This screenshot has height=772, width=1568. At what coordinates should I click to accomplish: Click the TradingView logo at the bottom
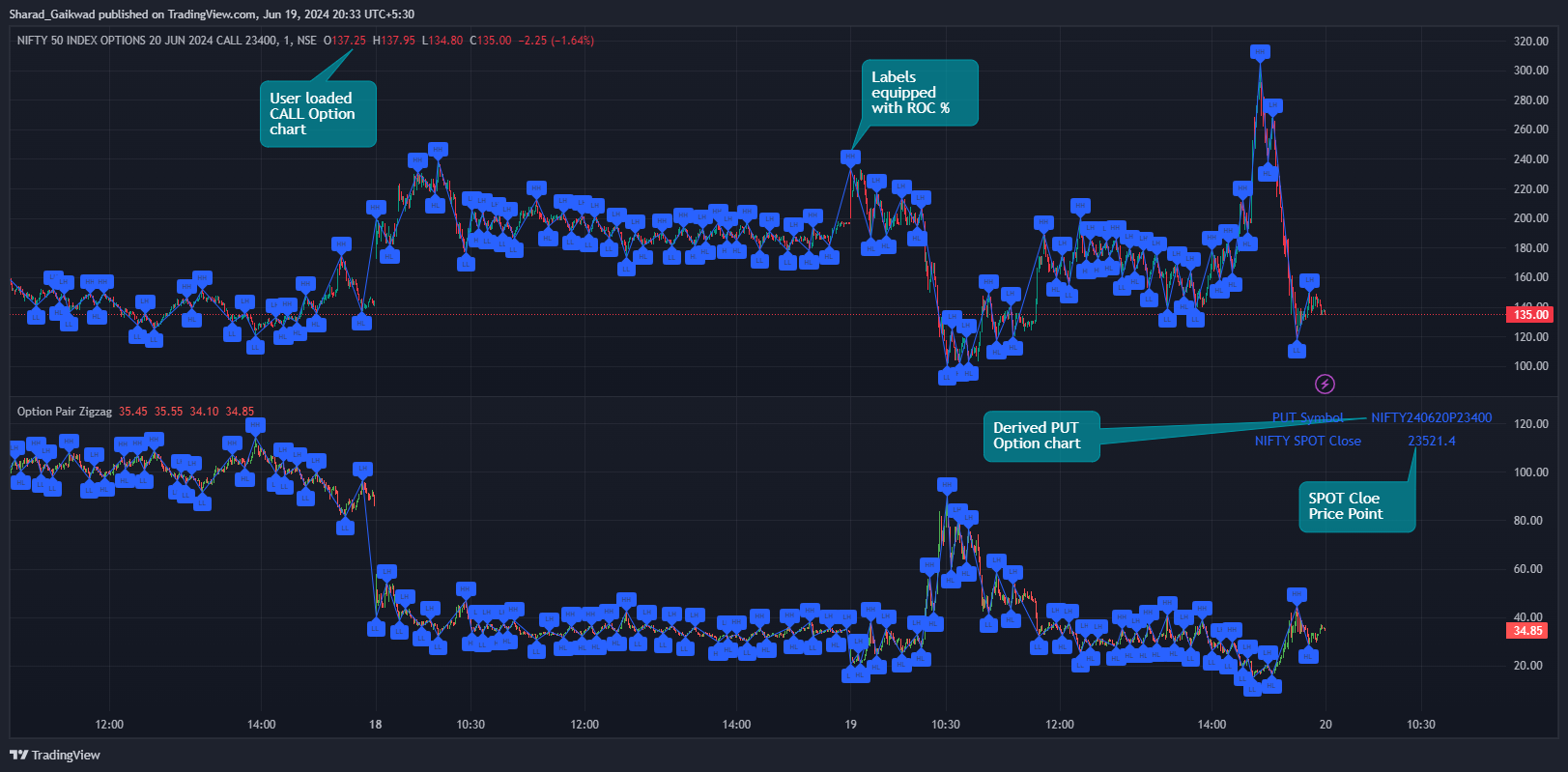tap(55, 755)
